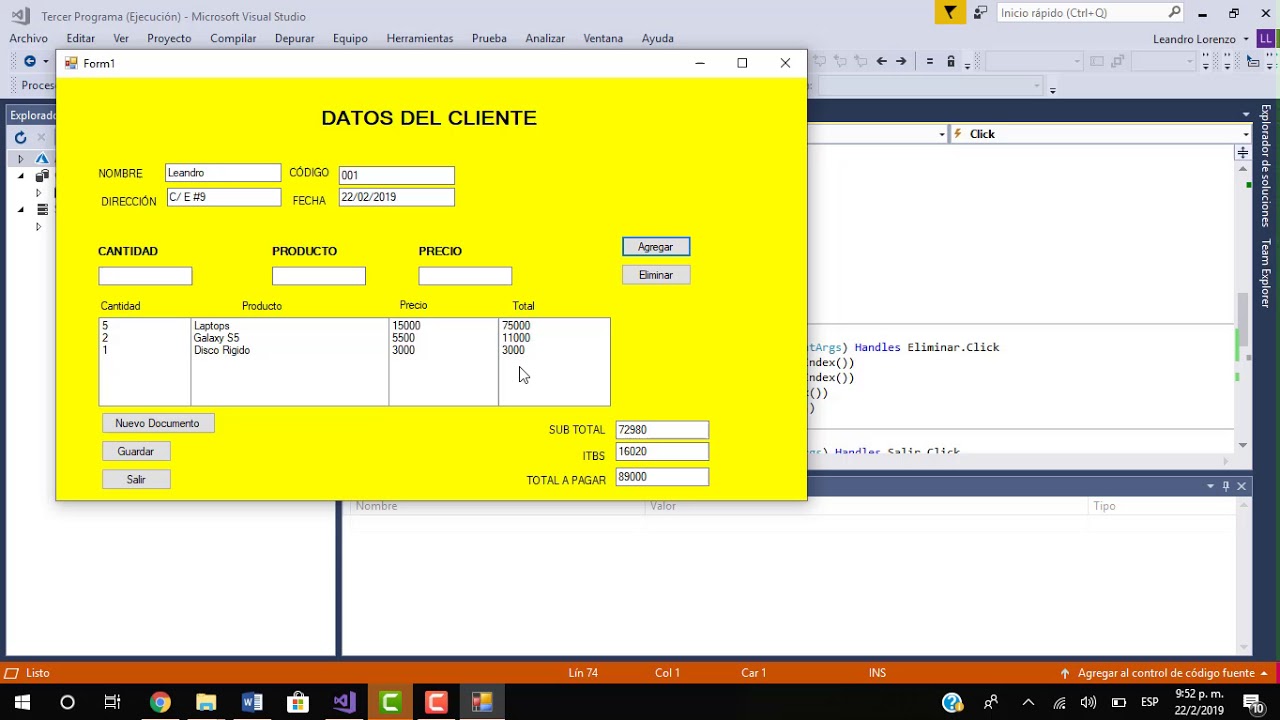1280x720 pixels.
Task: Show hidden tray icons chevron
Action: 1028,702
